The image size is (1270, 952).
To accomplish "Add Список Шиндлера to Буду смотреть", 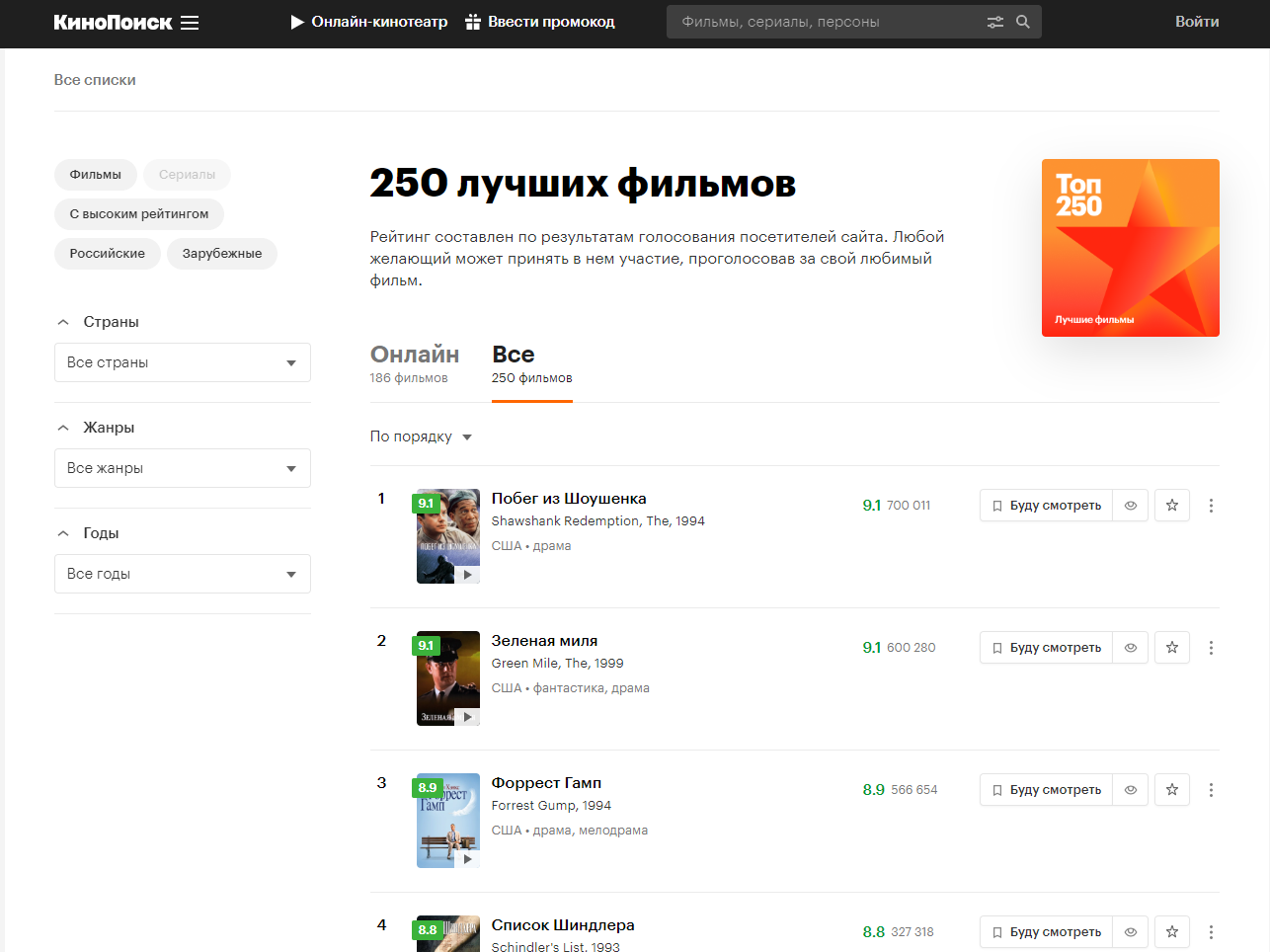I will (1046, 932).
